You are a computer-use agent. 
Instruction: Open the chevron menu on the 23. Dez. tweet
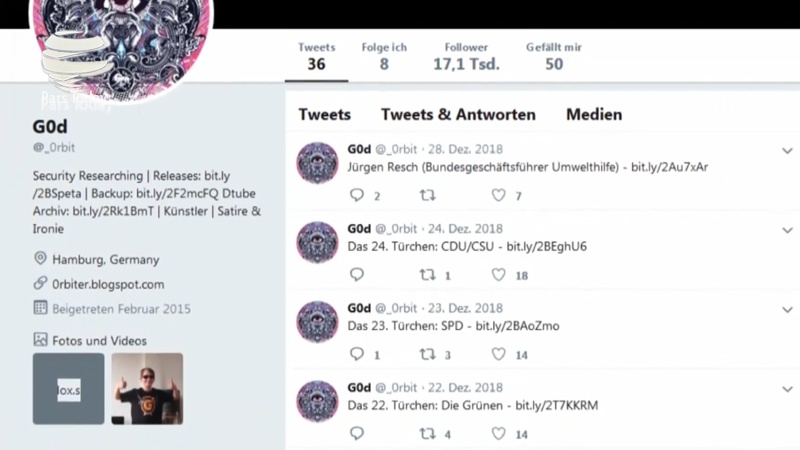coord(787,310)
